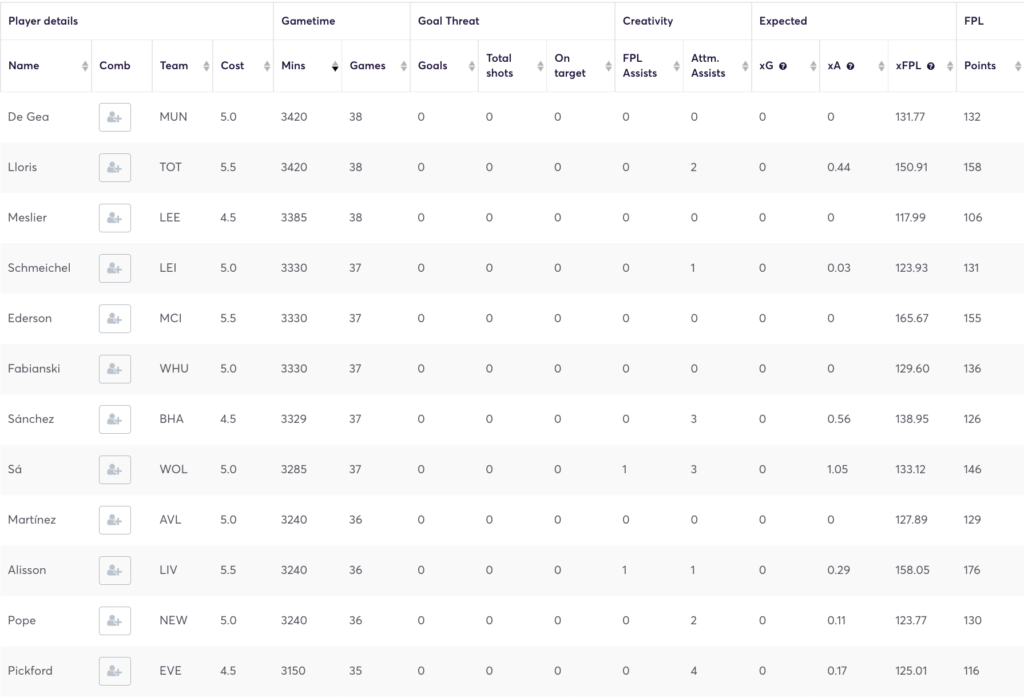Select the Goal Threat section header

point(447,20)
